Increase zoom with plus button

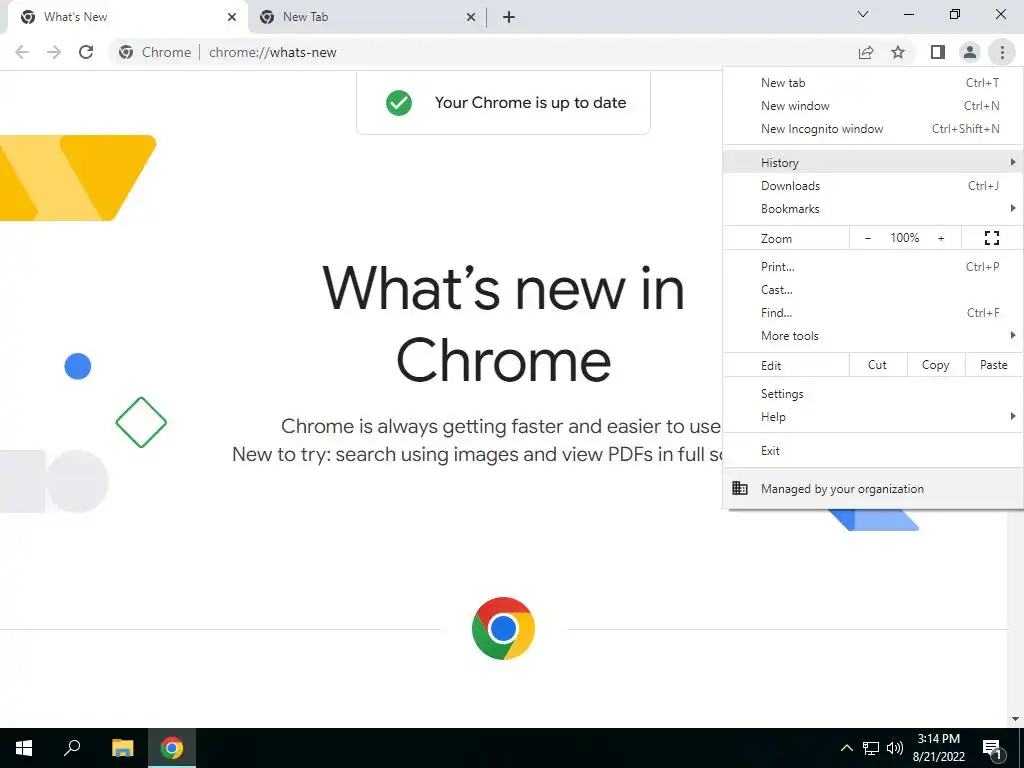point(941,238)
